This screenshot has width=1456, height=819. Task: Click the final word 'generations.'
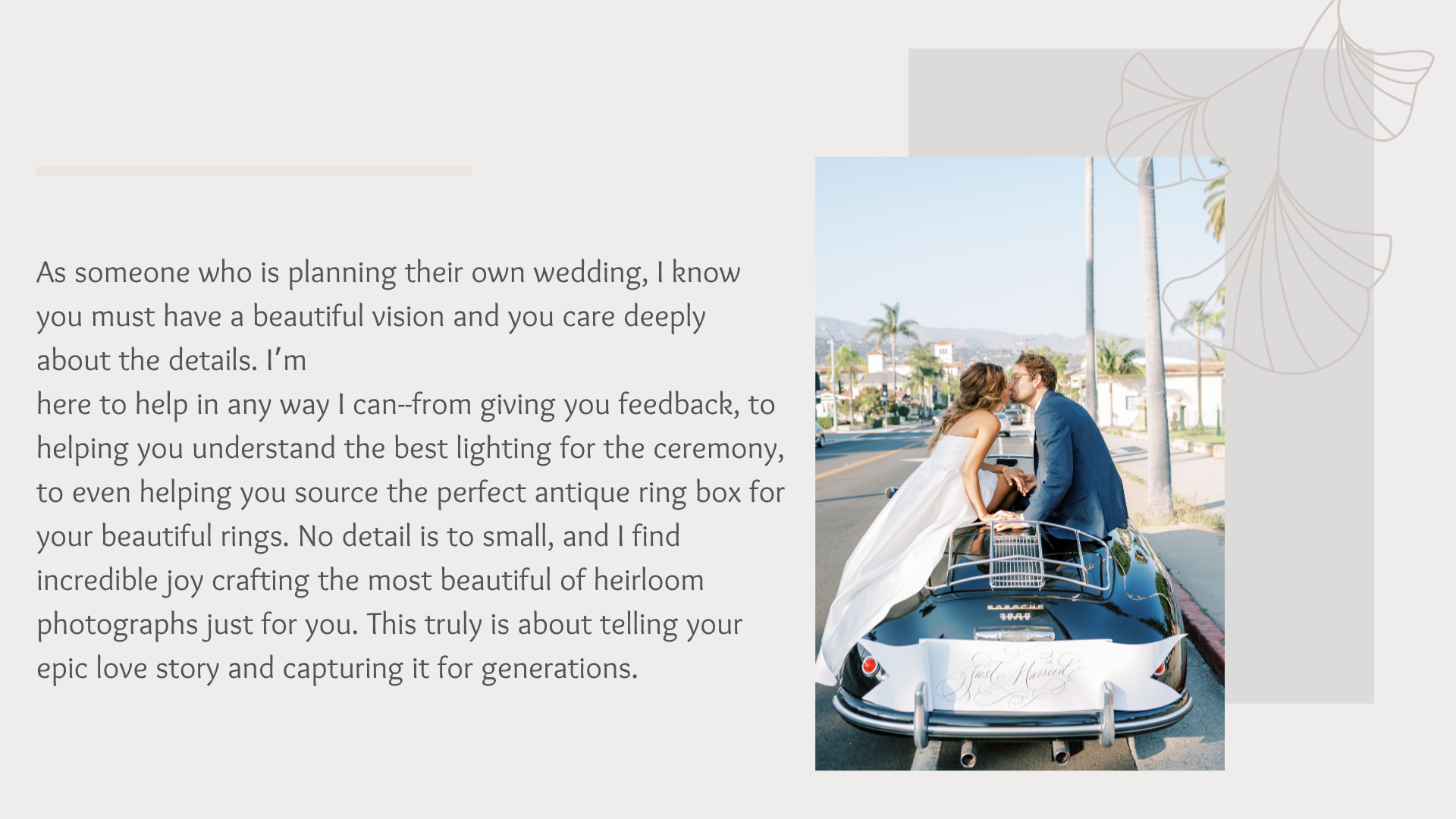point(559,669)
